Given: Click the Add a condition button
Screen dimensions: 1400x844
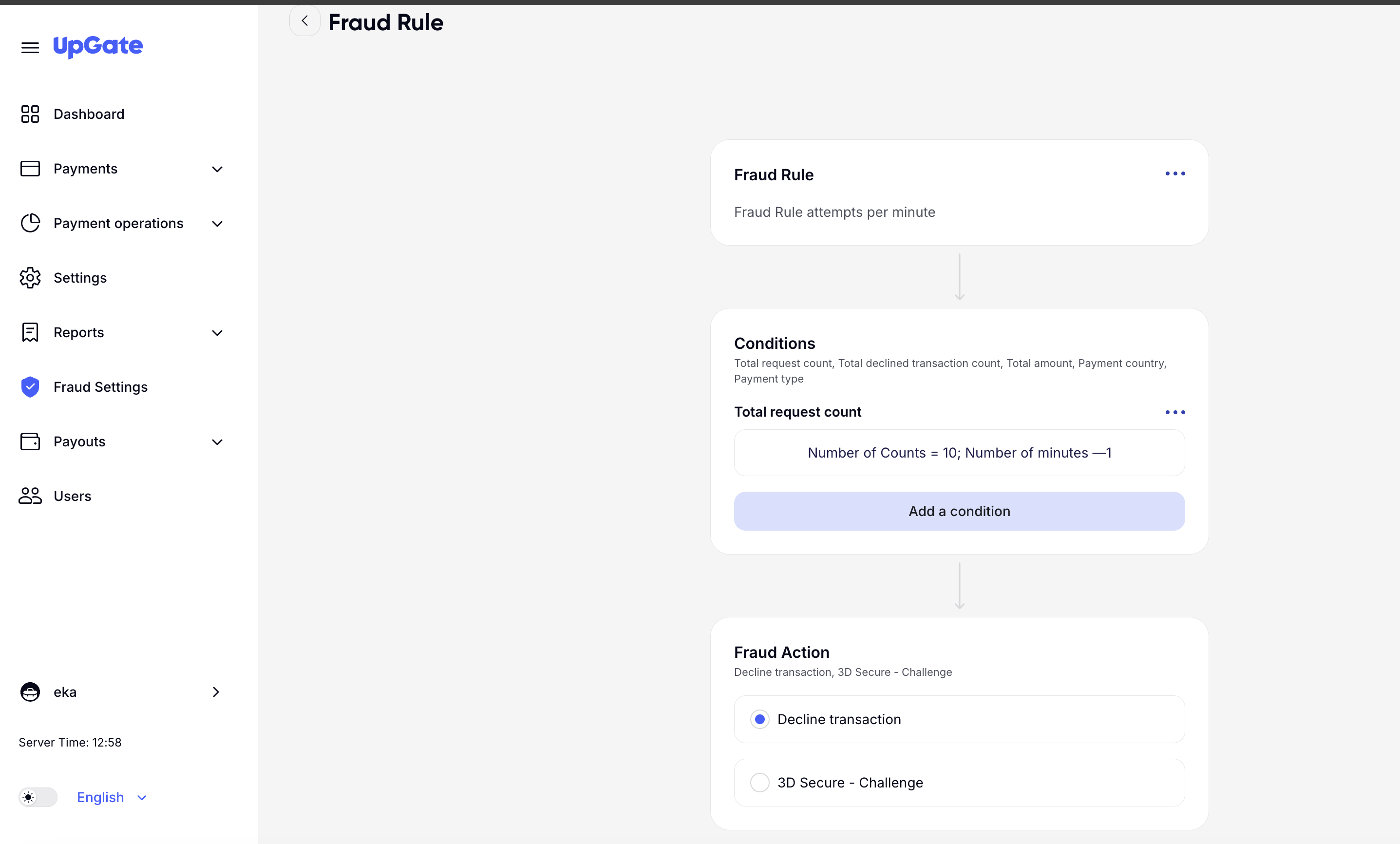Looking at the screenshot, I should pos(959,511).
